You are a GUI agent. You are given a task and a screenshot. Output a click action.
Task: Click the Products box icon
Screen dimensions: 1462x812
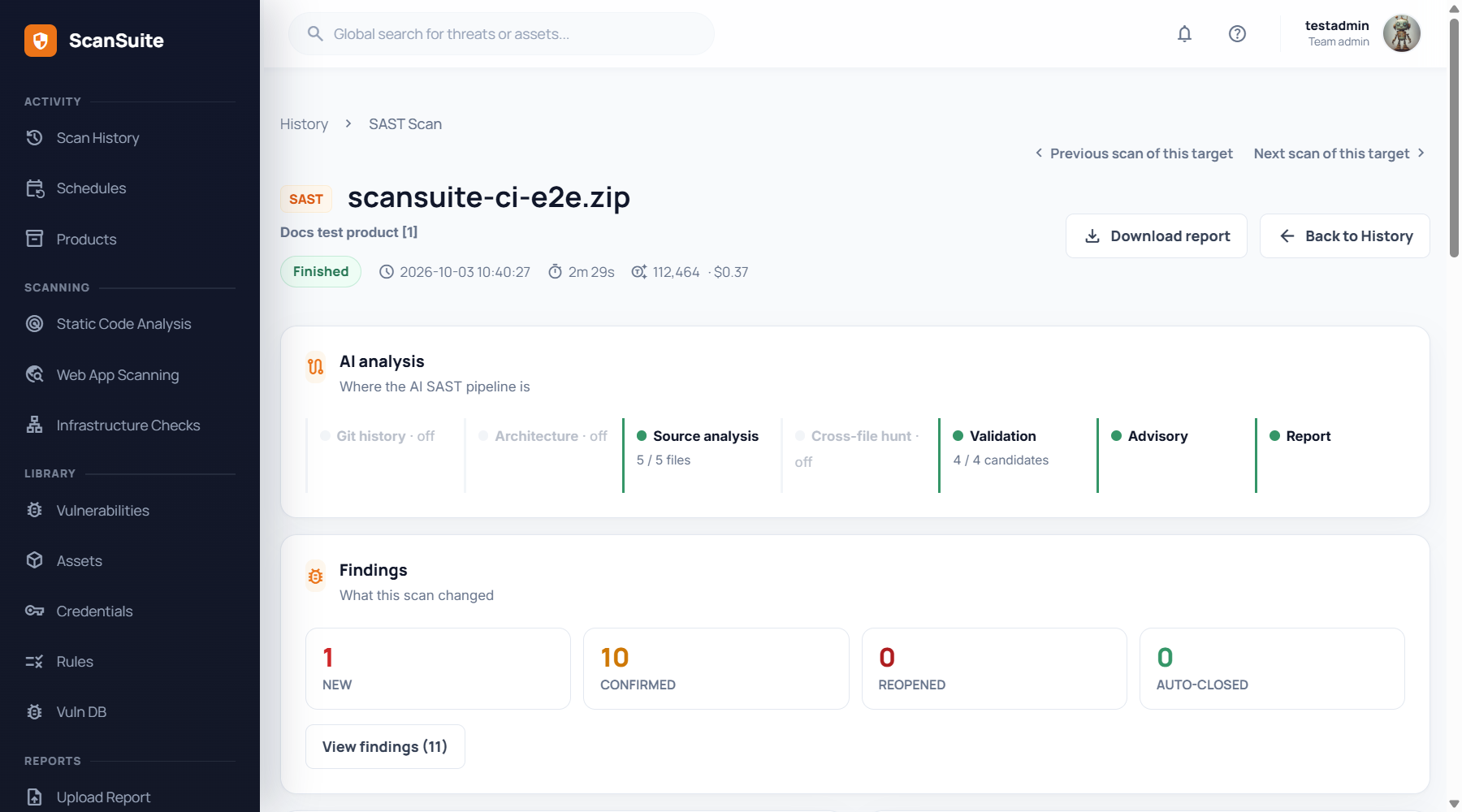34,239
